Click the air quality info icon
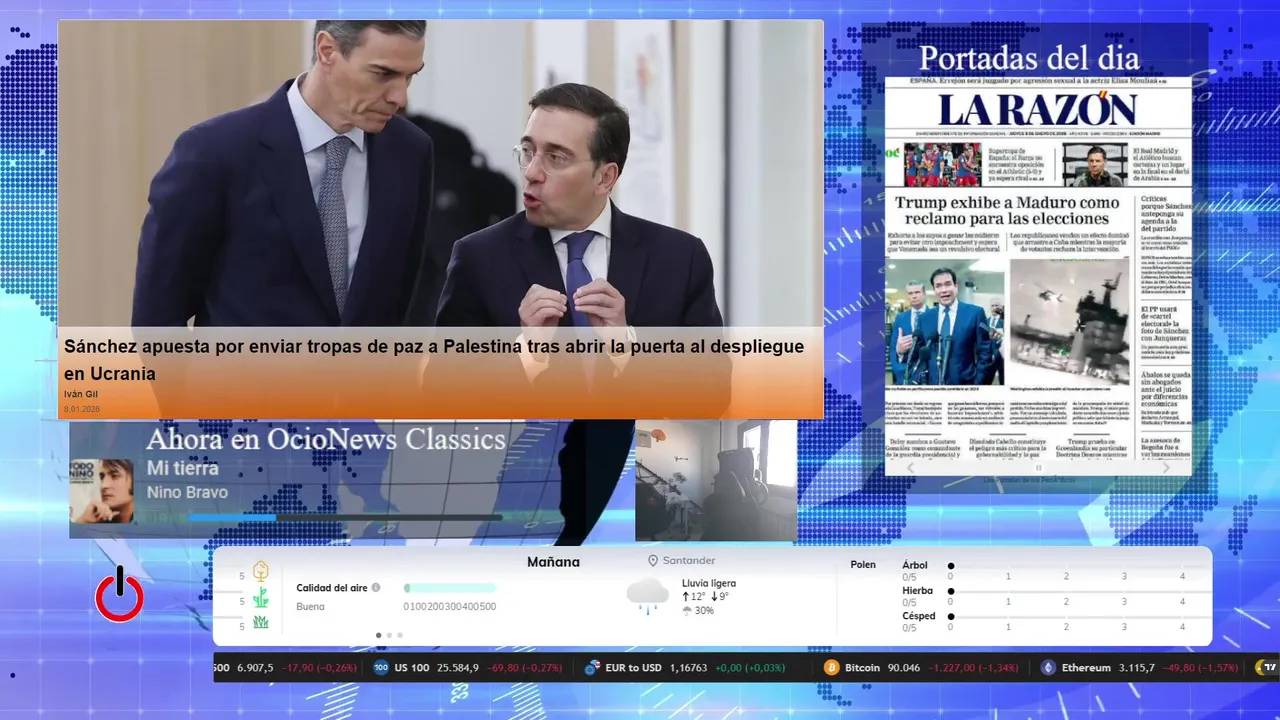Image resolution: width=1280 pixels, height=720 pixels. pos(376,588)
